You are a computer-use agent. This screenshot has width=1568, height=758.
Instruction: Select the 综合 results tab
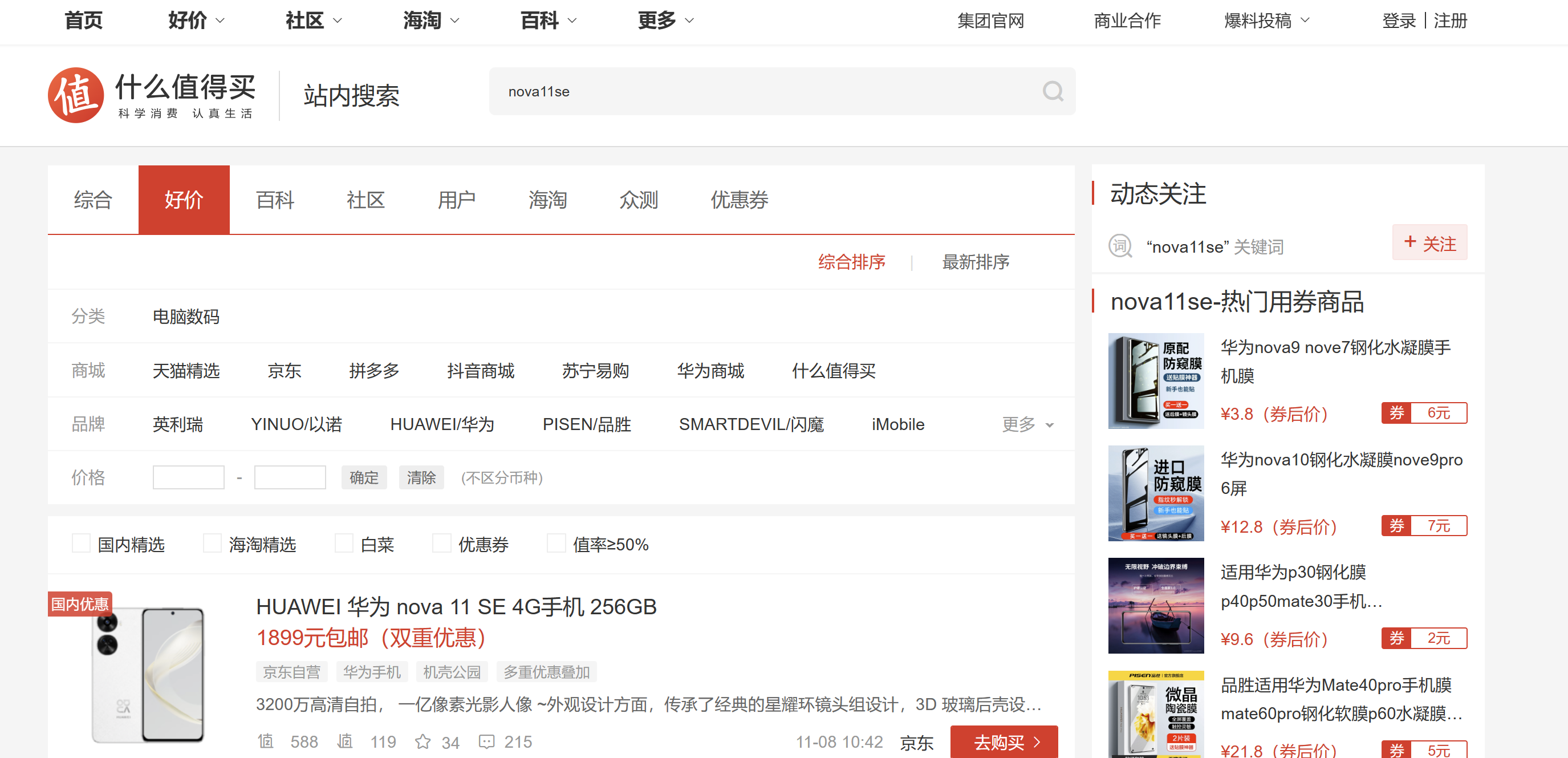(92, 200)
